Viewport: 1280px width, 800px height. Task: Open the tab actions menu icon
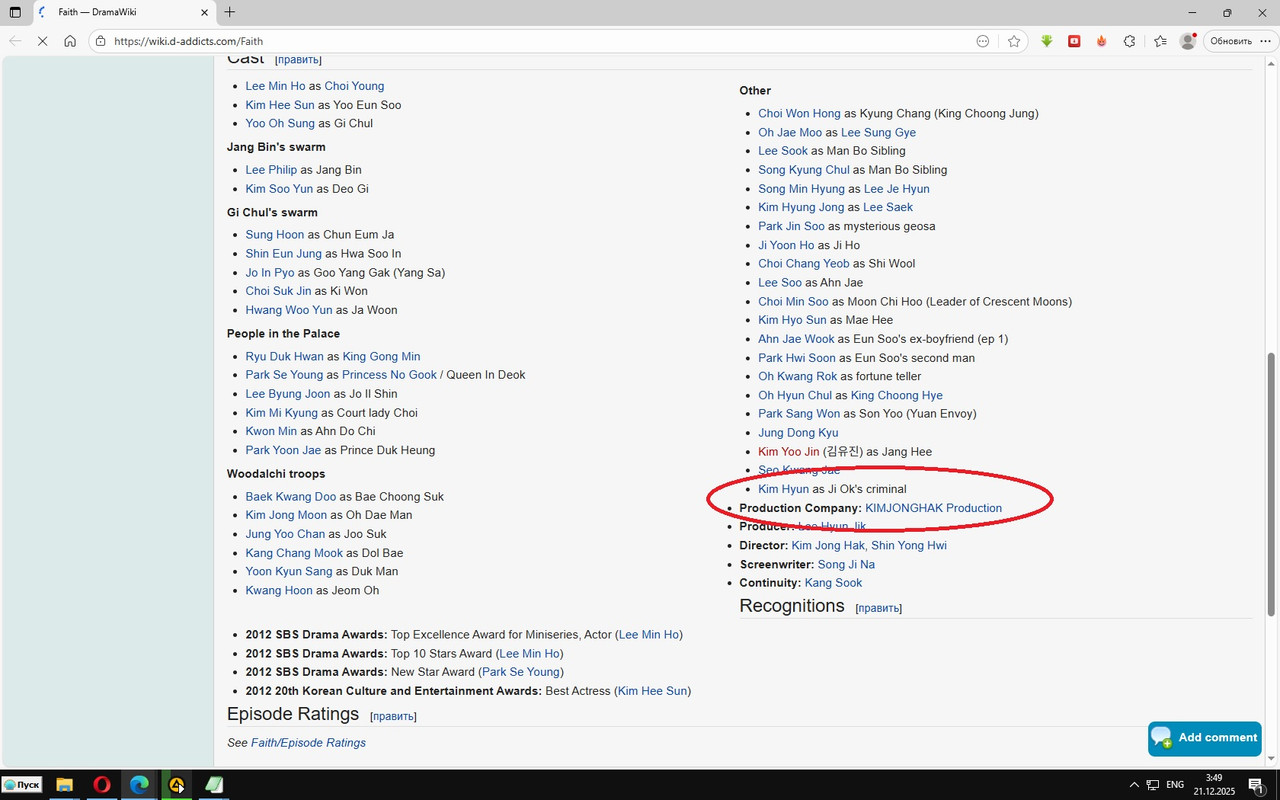tap(15, 12)
